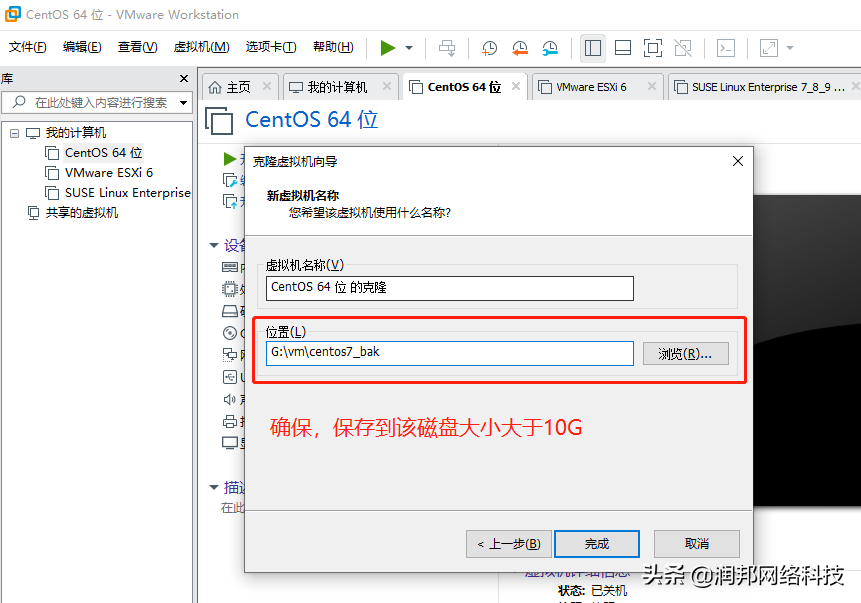Screen dimensions: 861x603
Task: Click the 浏览(R)... button
Action: pos(685,354)
